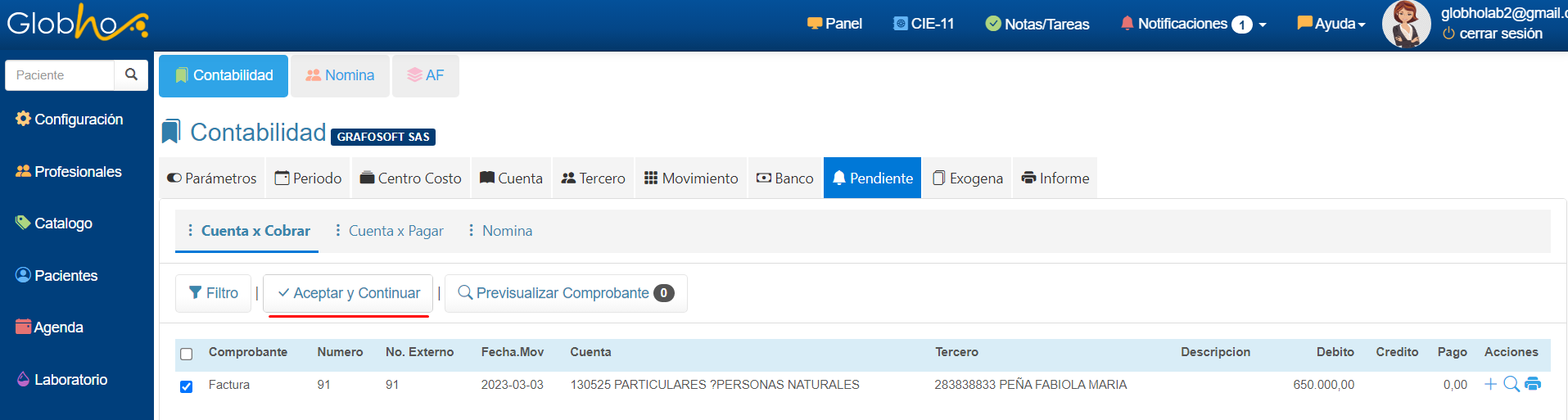This screenshot has height=420, width=1568.
Task: Uncheck the Factura row checkbox
Action: tap(187, 386)
